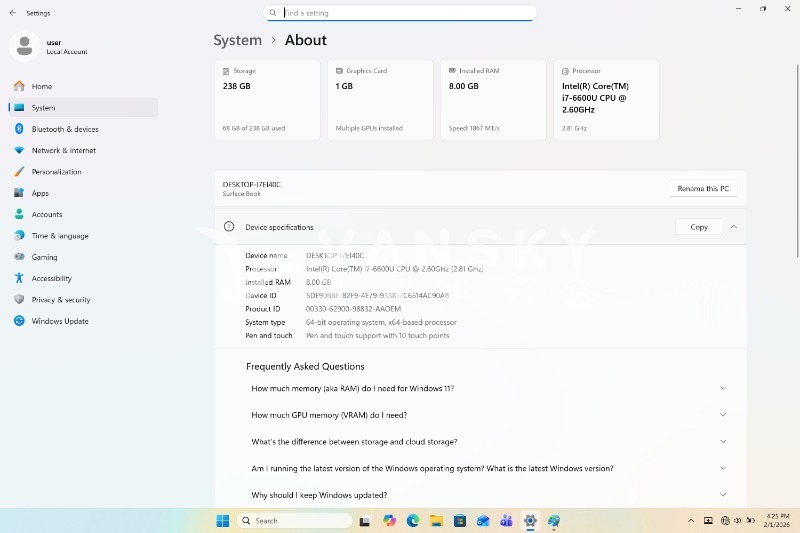Open Accessibility settings page

pos(83,278)
